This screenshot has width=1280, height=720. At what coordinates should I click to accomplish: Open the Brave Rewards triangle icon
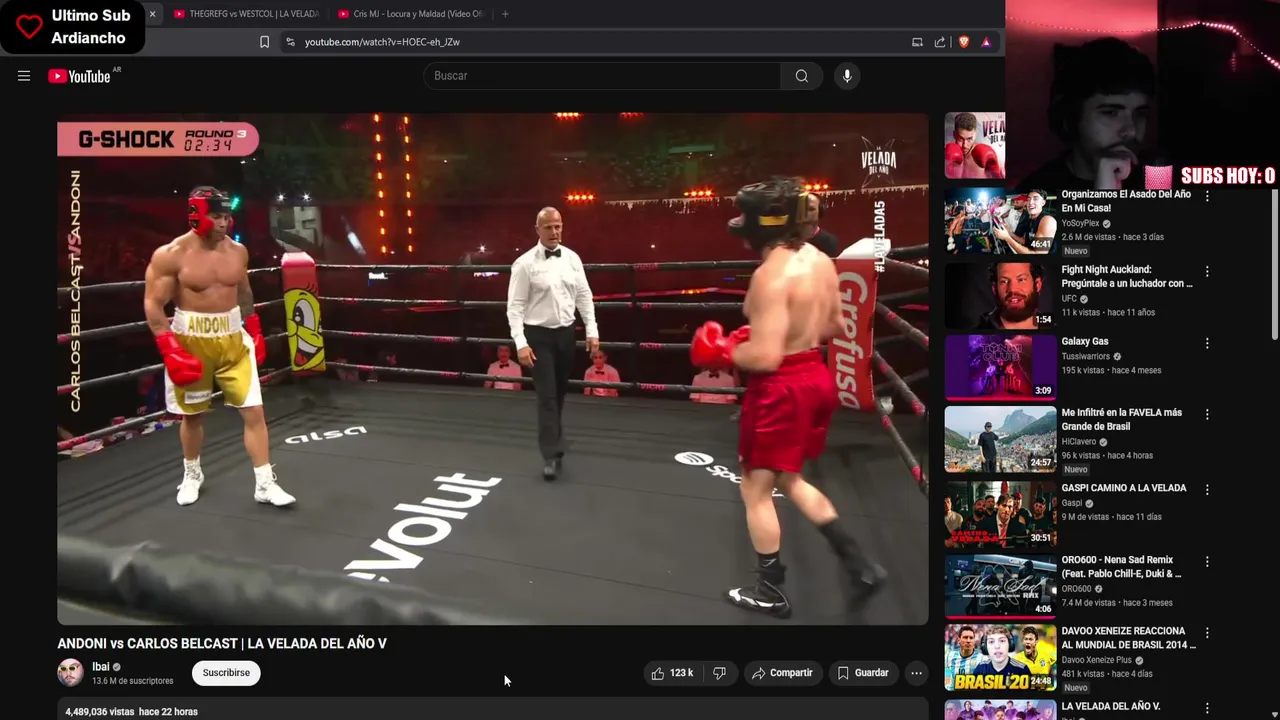pos(986,42)
